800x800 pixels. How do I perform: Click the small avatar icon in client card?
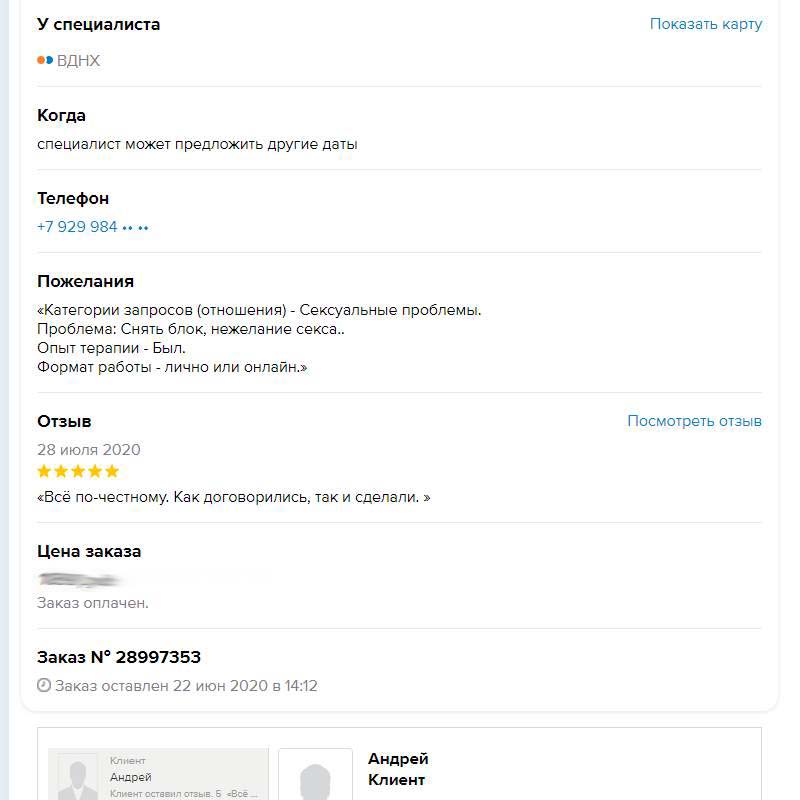coord(77,778)
